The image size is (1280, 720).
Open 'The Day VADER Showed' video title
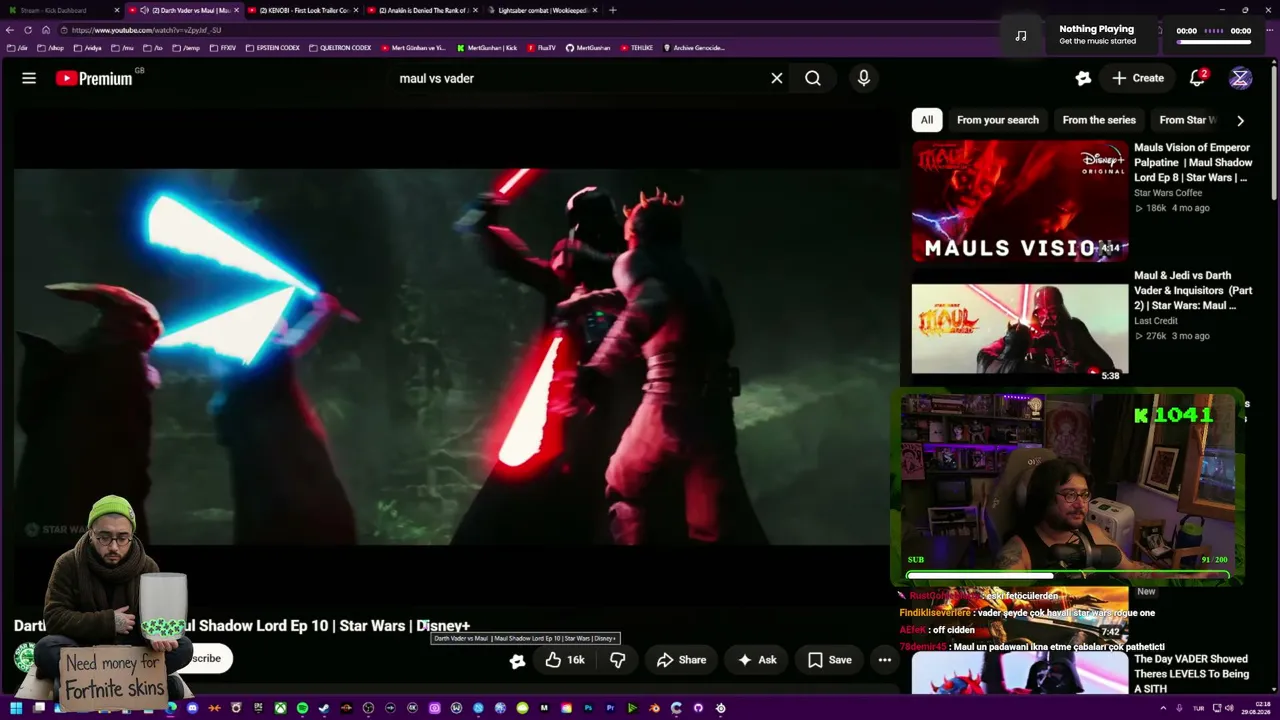tap(1191, 674)
